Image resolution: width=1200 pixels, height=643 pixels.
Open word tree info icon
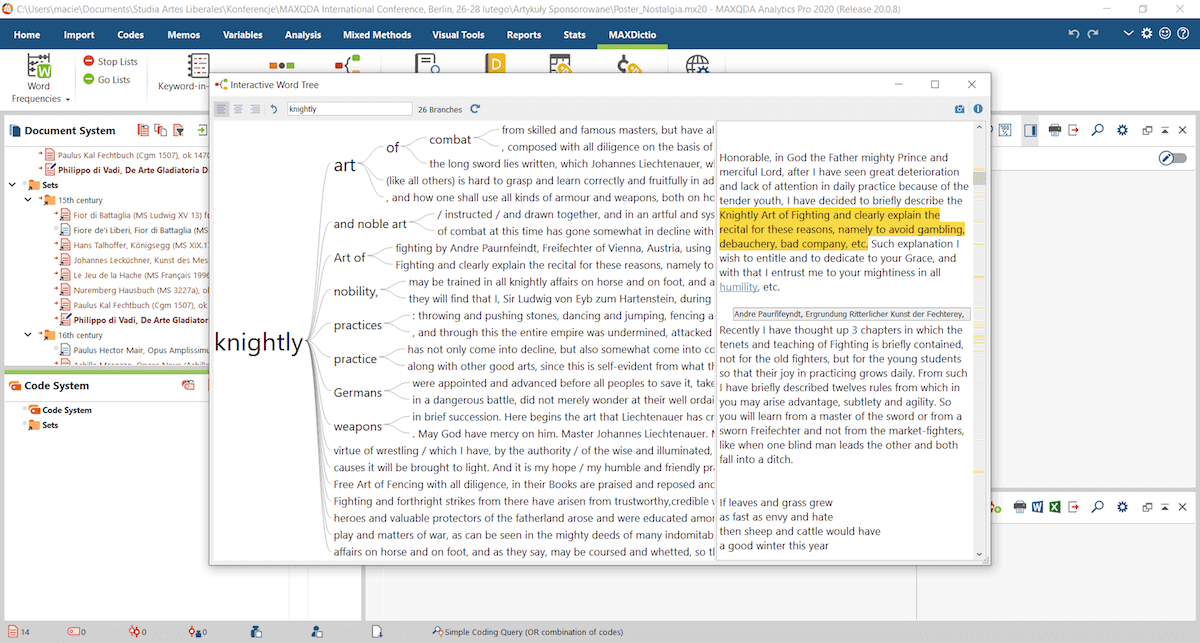(978, 109)
